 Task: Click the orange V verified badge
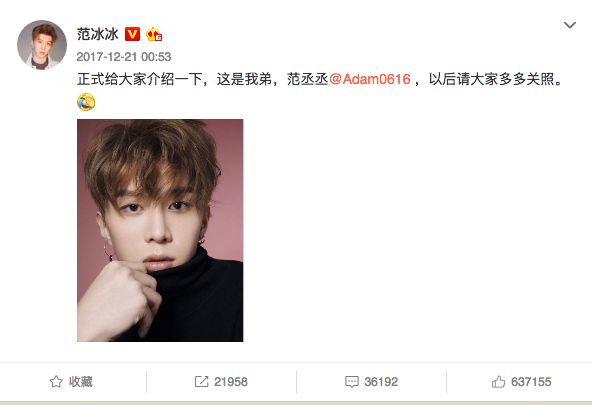(132, 34)
